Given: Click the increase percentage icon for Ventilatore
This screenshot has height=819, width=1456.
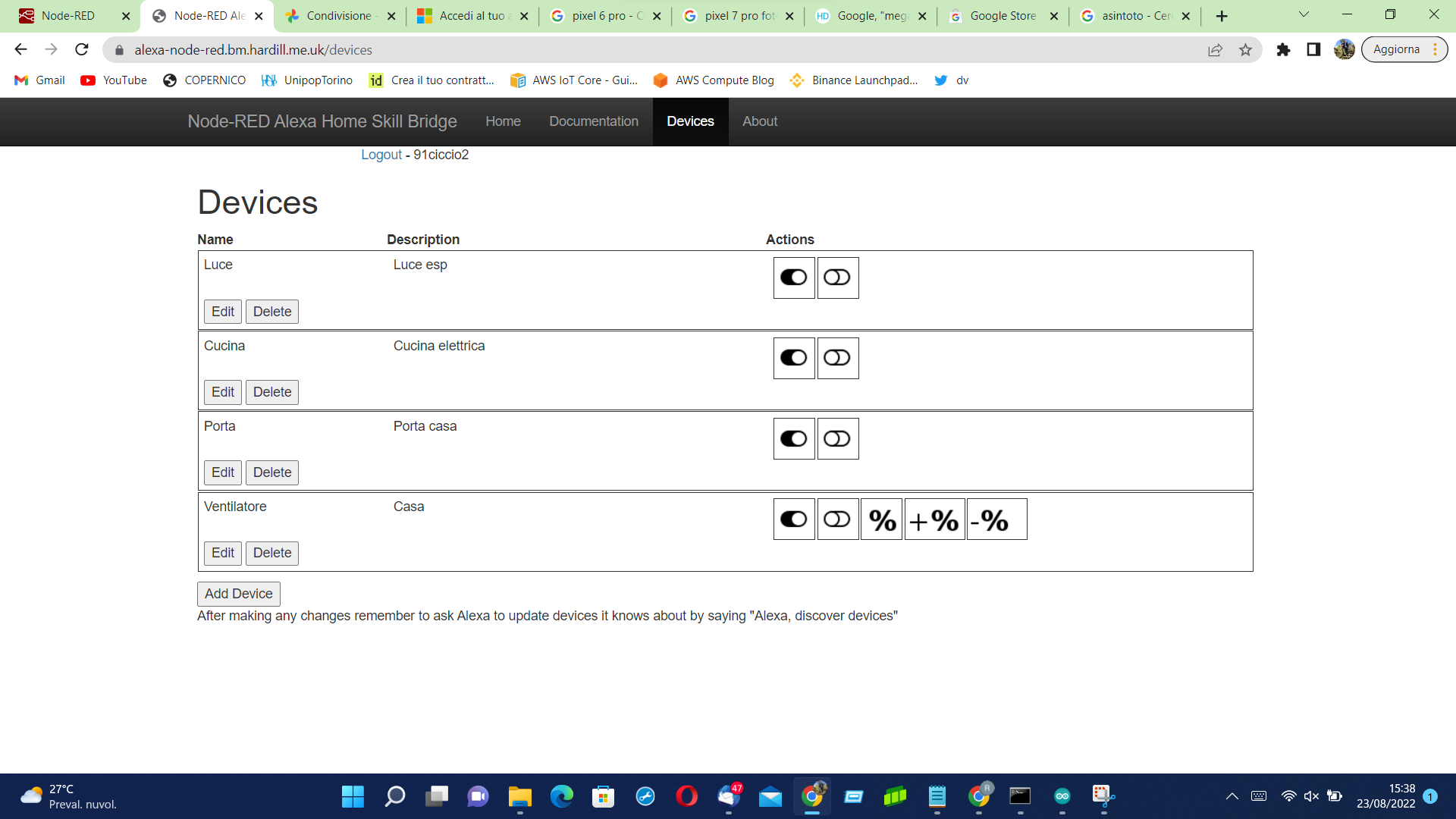Looking at the screenshot, I should tap(934, 519).
